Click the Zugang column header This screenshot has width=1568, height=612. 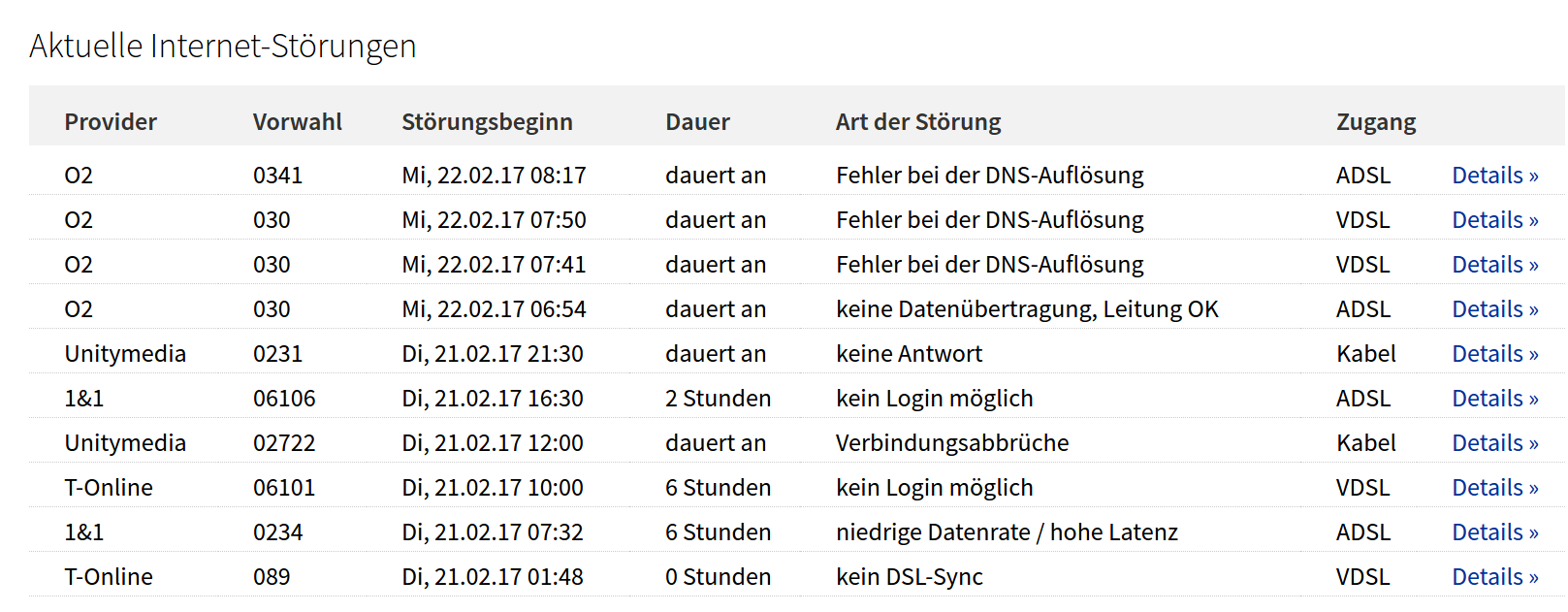click(1375, 122)
